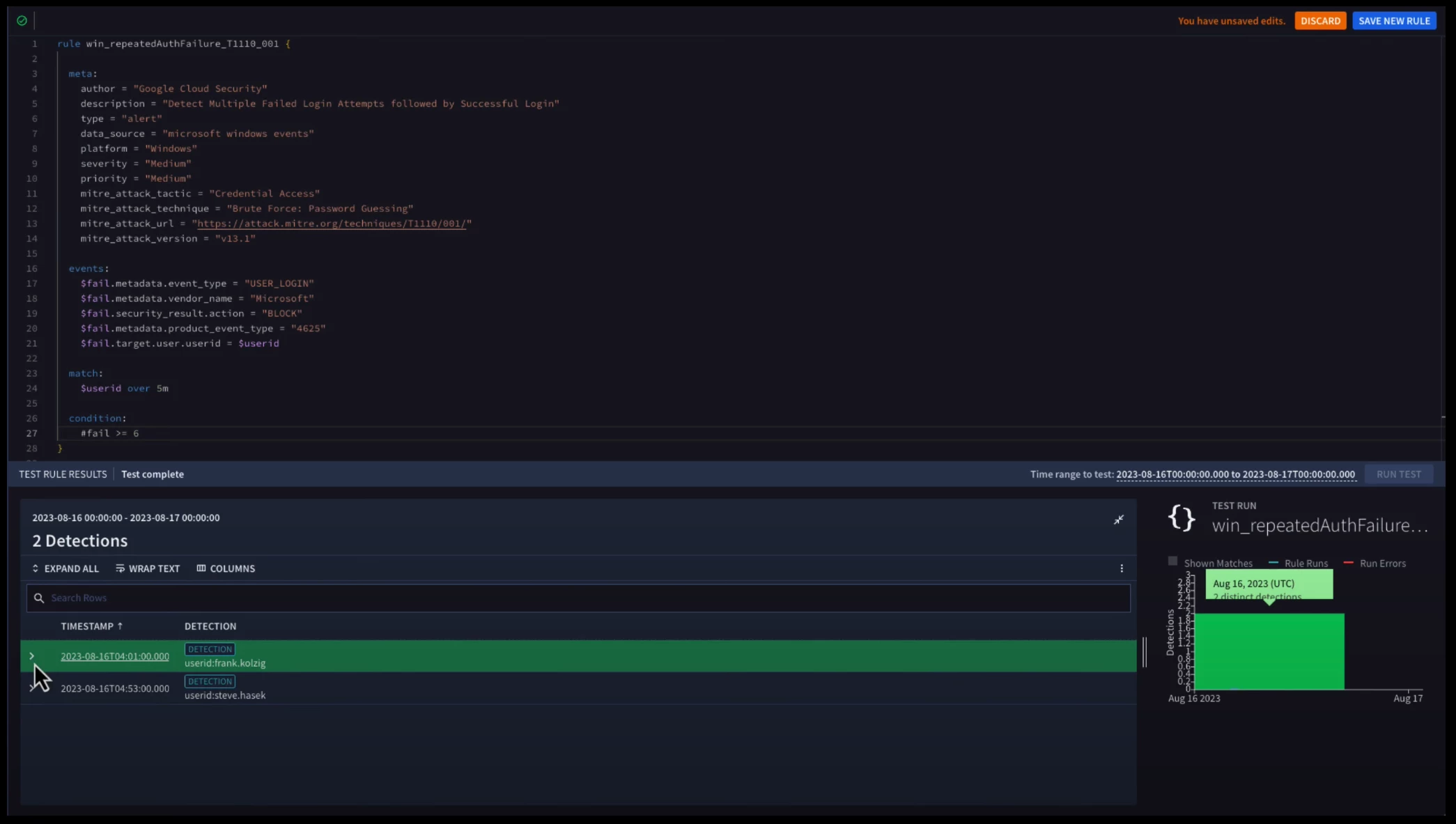Click the curly braces rule icon
Image resolution: width=1456 pixels, height=824 pixels.
1182,518
